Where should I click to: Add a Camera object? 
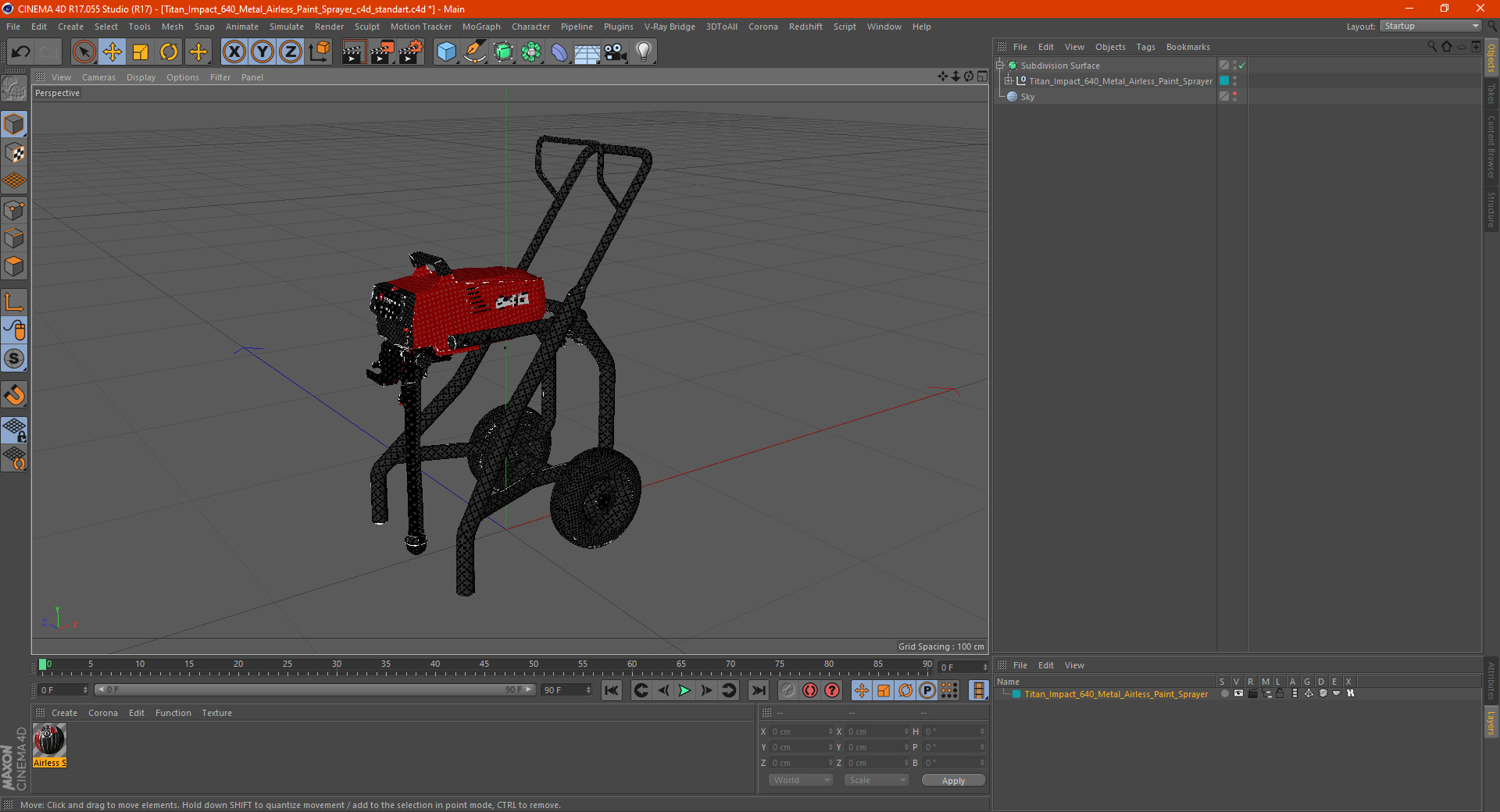(x=616, y=52)
